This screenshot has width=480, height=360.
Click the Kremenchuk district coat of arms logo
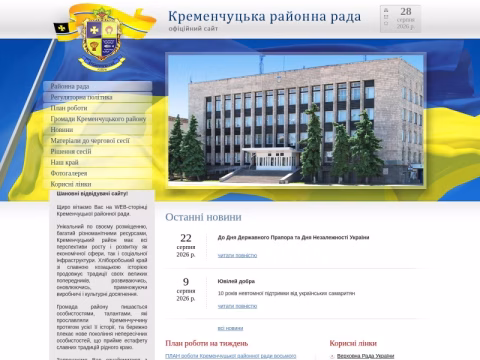pyautogui.click(x=102, y=39)
